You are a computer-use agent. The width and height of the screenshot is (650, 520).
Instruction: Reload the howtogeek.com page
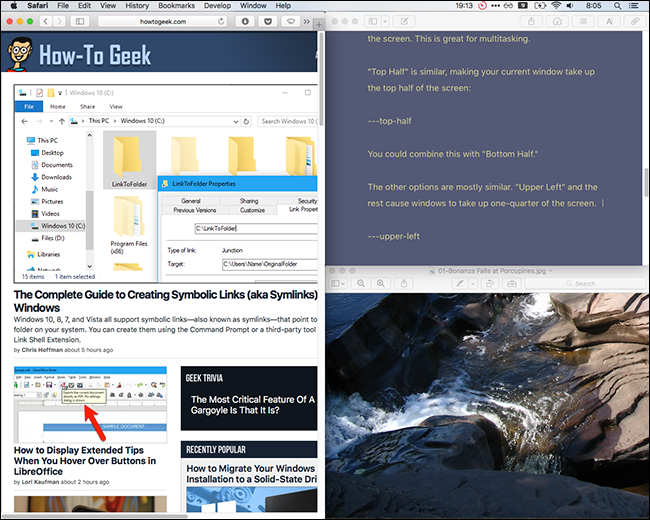[221, 21]
